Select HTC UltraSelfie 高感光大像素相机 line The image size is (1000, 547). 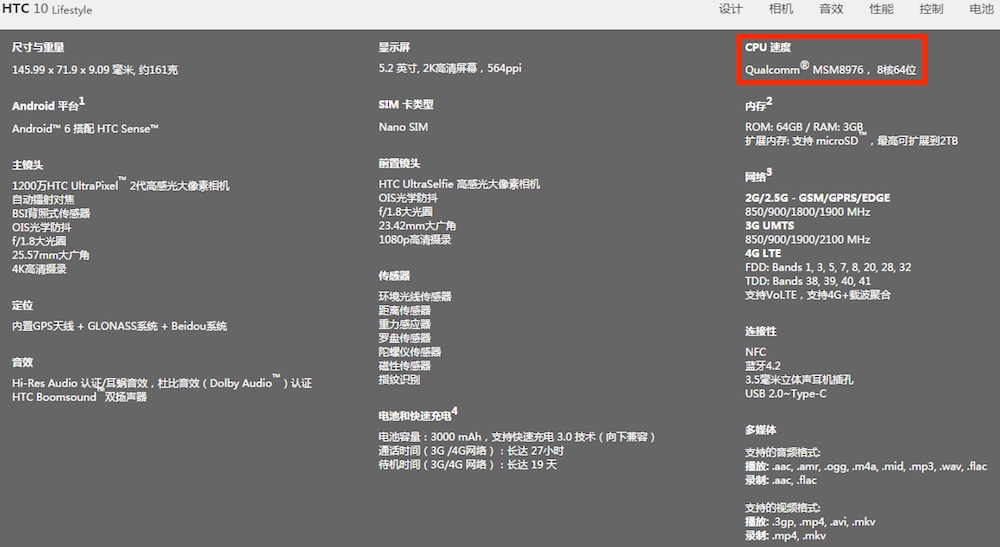pos(459,184)
